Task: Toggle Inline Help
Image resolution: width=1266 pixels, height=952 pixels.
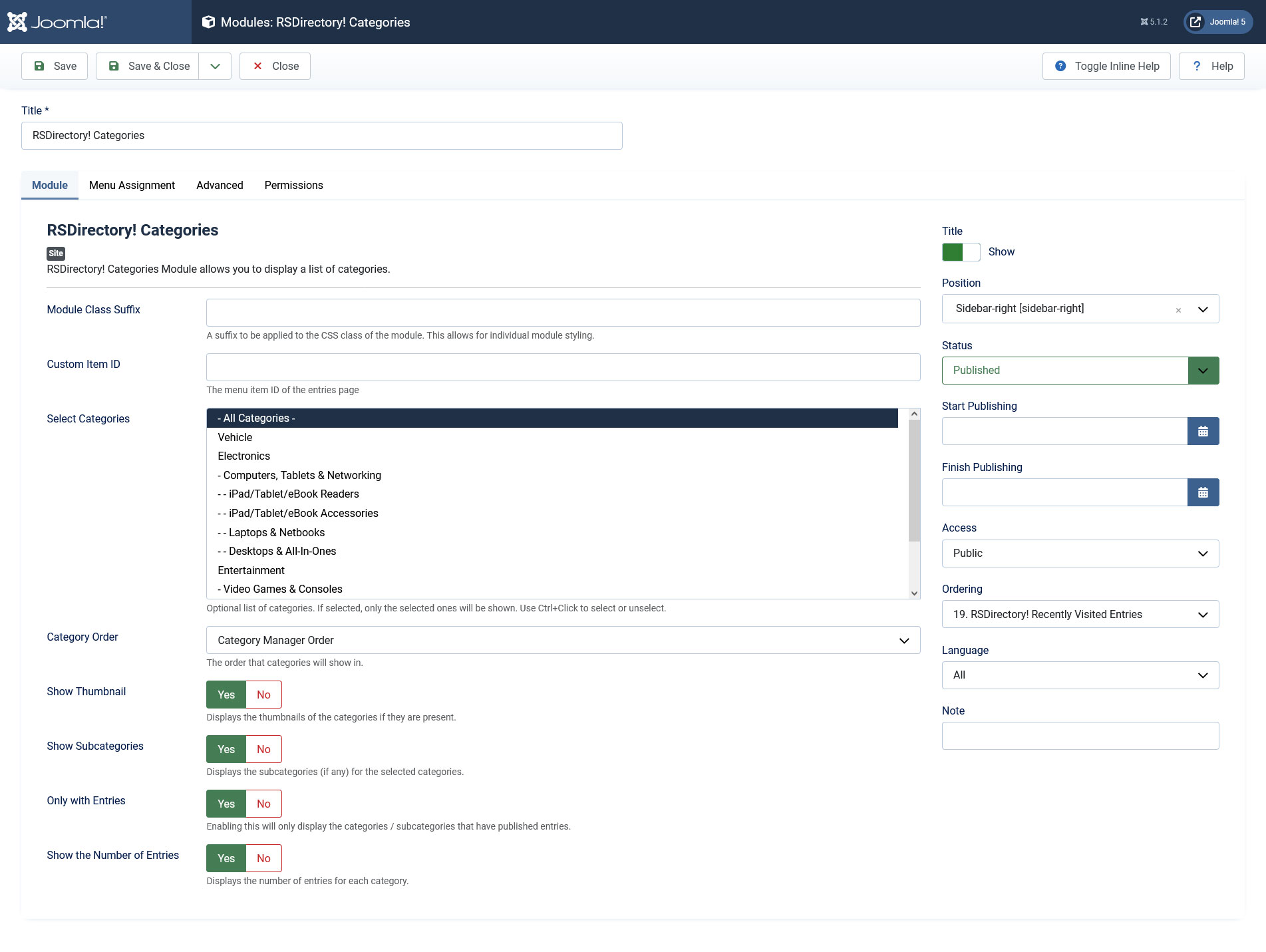Action: point(1106,66)
